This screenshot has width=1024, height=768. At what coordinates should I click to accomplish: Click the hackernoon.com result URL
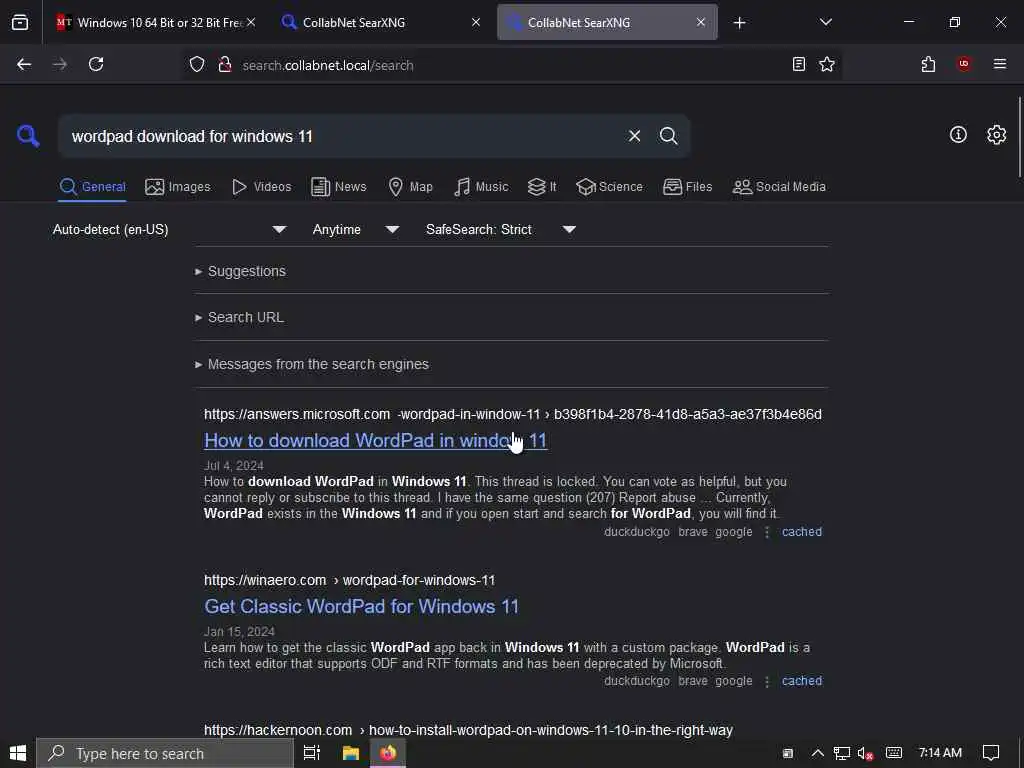click(468, 730)
